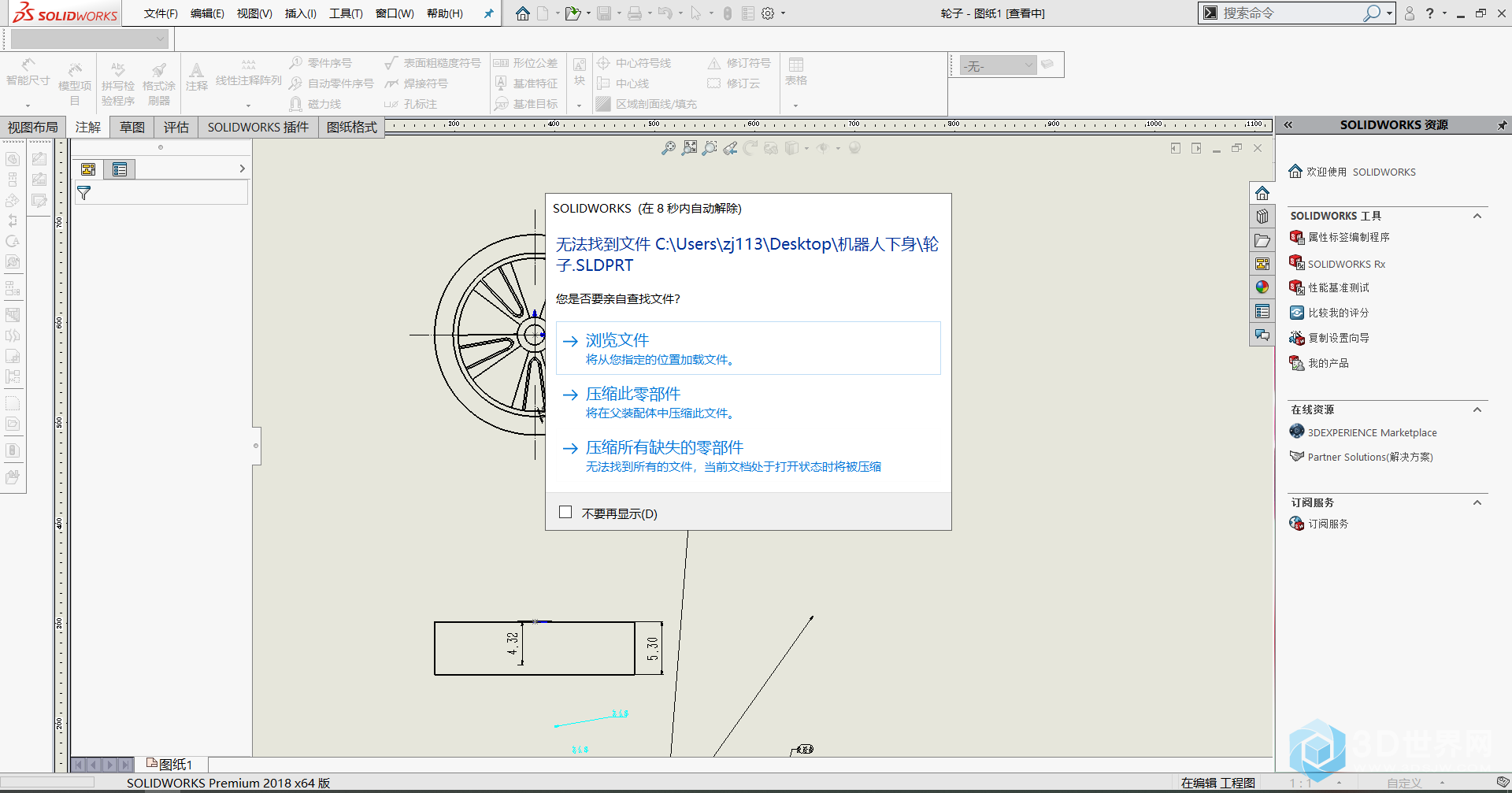Open Partner Solutions link
The width and height of the screenshot is (1512, 793).
1362,456
